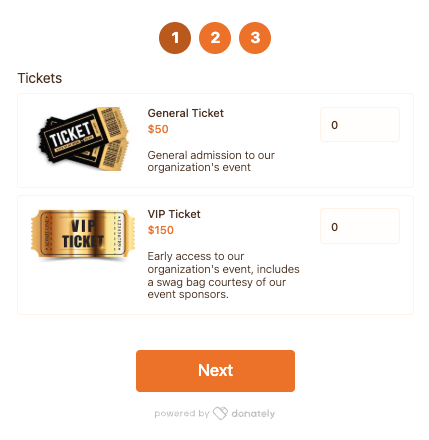Focus the General Ticket quantity field
Screen dimensions: 429x440
360,125
